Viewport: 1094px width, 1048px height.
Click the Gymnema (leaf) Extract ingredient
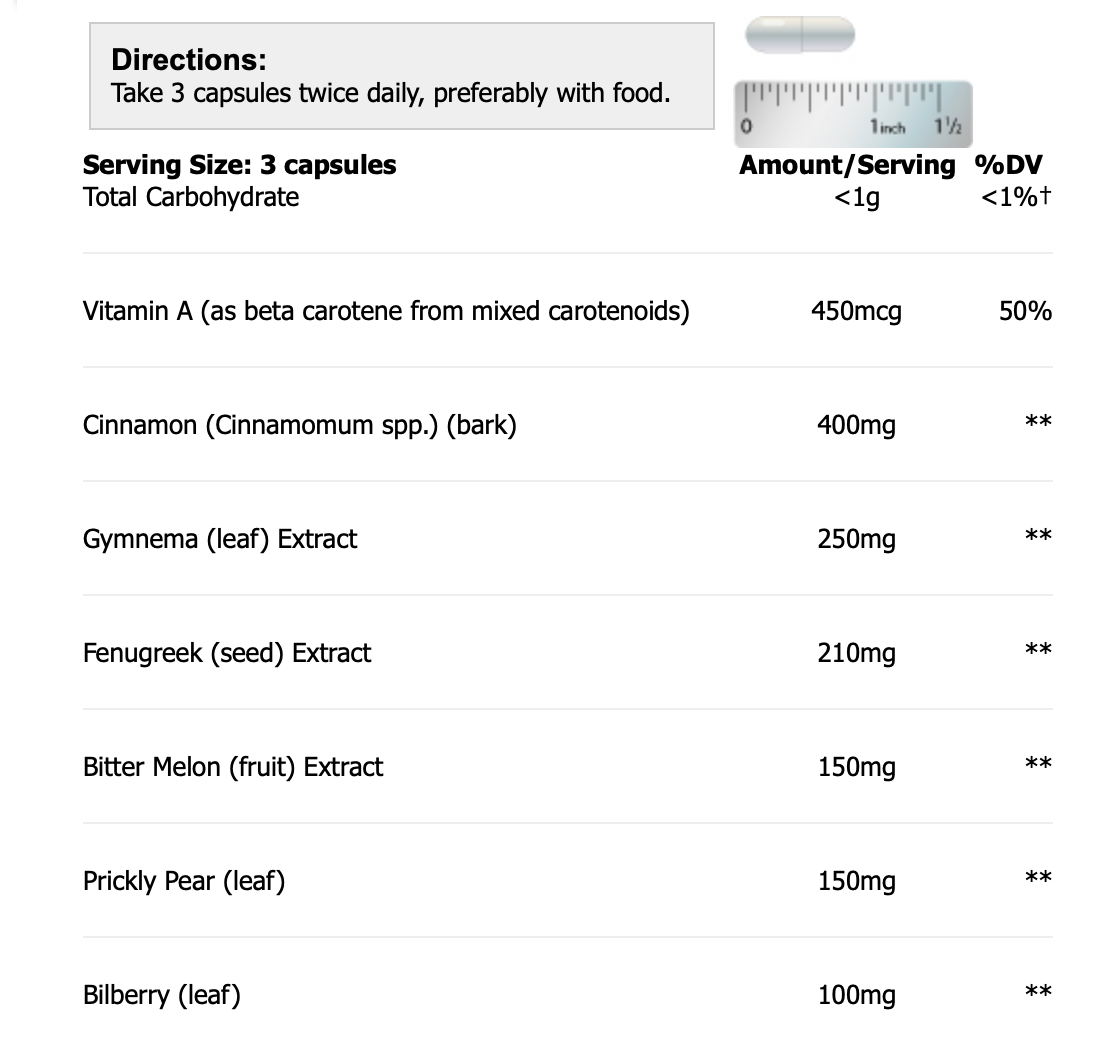click(220, 539)
